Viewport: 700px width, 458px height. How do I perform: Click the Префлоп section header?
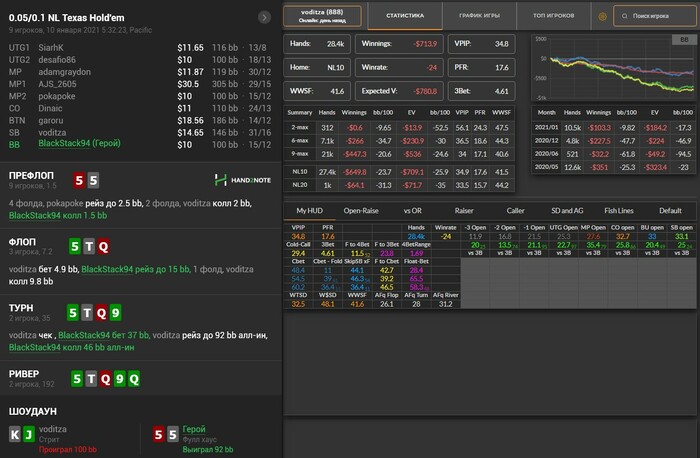(31, 176)
